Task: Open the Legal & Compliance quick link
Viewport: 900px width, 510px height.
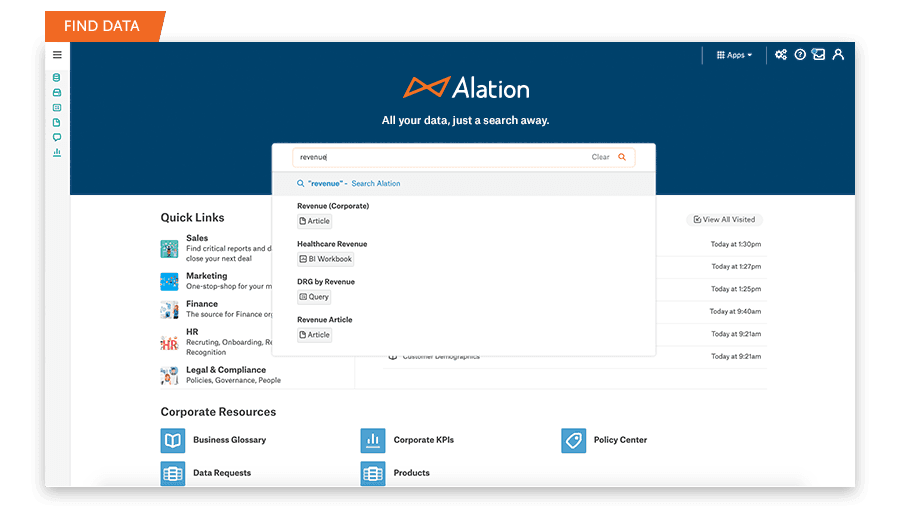Action: point(226,370)
